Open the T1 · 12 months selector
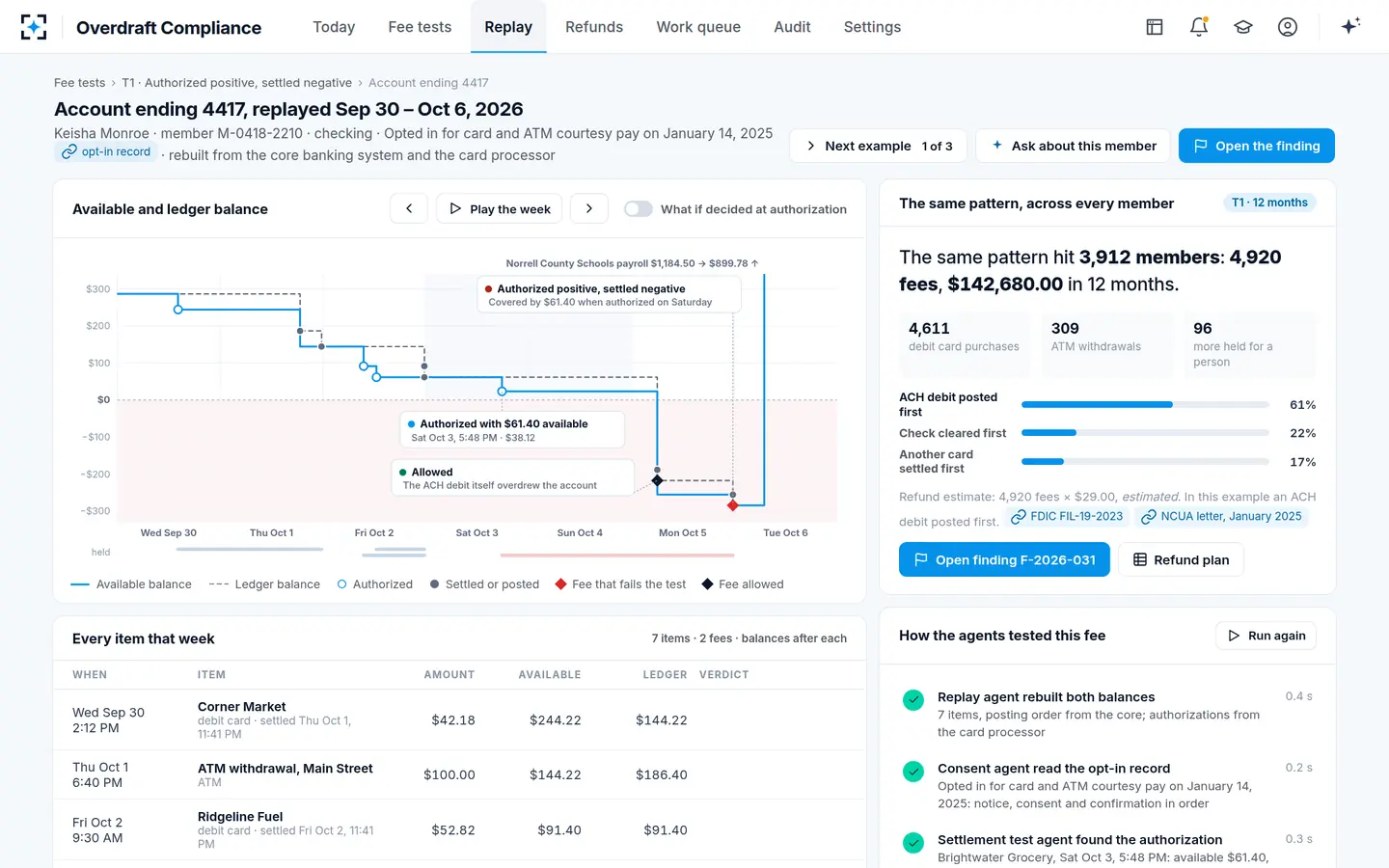The image size is (1389, 868). (x=1269, y=203)
